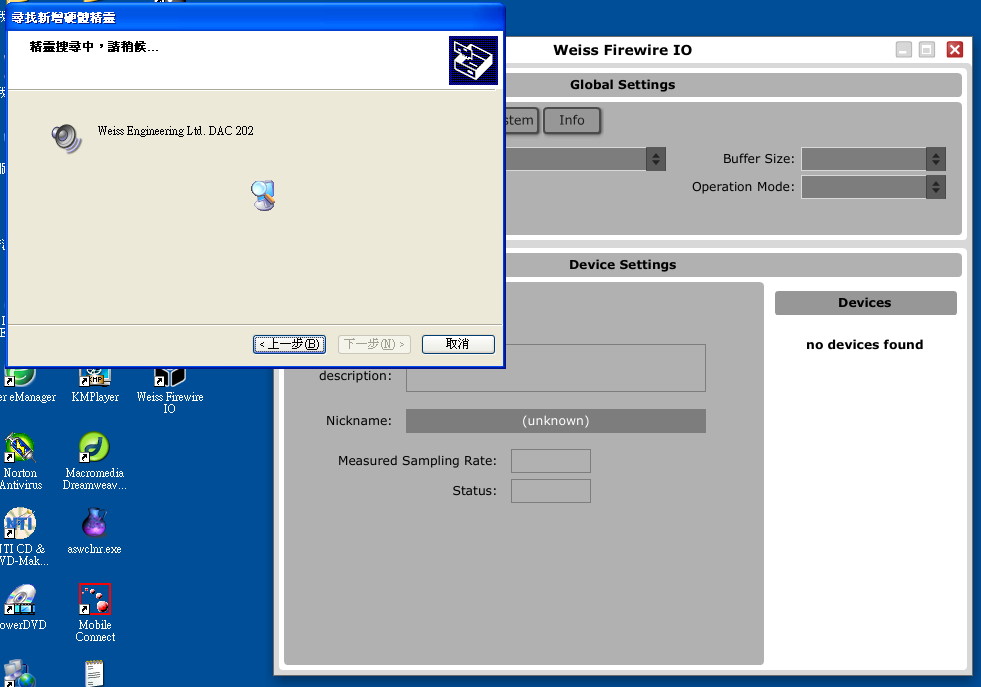Viewport: 981px width, 687px height.
Task: Click the "Operation Mode:" label
Action: [743, 187]
